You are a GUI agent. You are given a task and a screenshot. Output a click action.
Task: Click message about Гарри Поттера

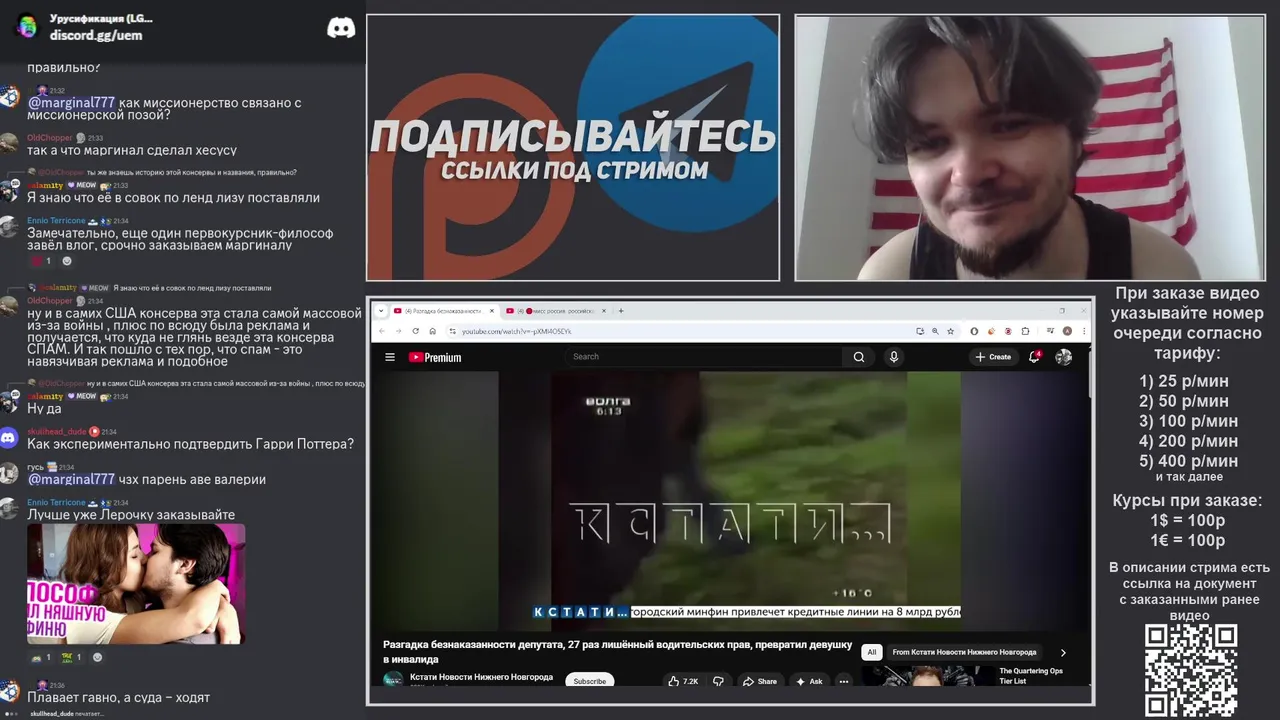pos(190,444)
